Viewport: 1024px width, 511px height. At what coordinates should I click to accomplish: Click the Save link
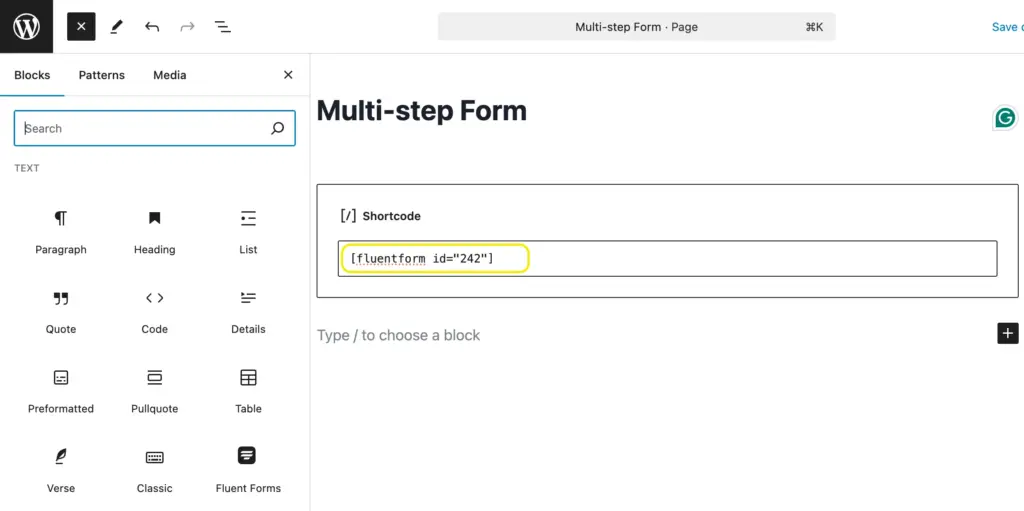pos(1004,27)
